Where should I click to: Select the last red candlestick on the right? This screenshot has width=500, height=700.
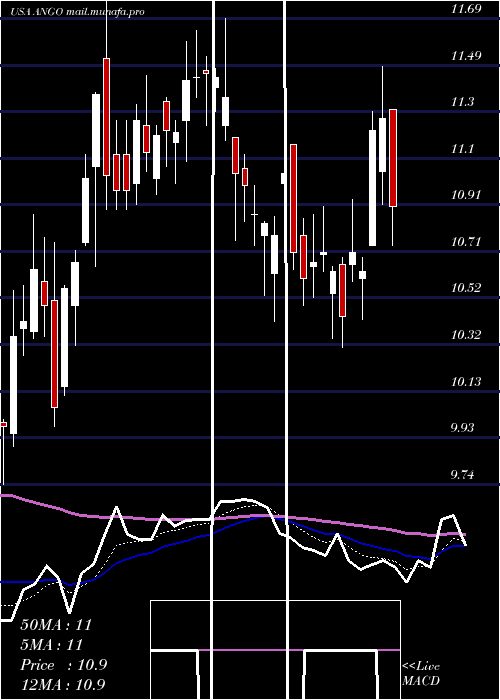(x=393, y=158)
